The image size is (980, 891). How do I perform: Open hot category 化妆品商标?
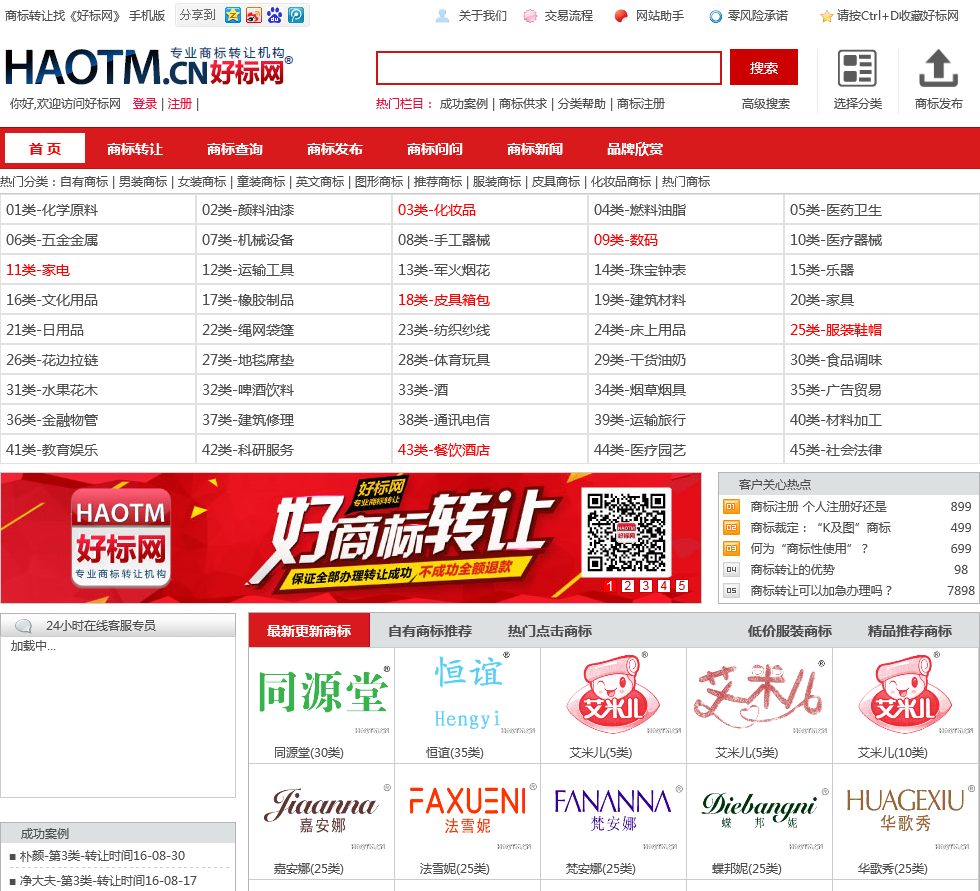(x=621, y=182)
